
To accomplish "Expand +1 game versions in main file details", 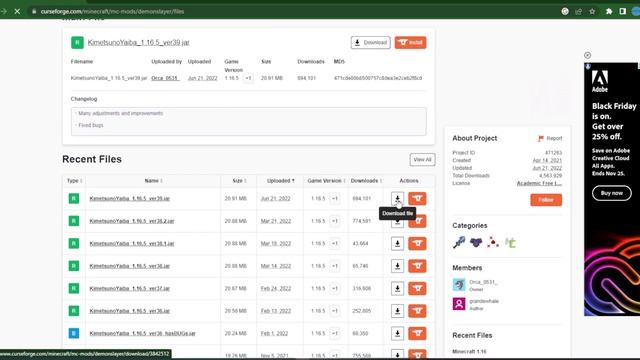I will coord(248,78).
